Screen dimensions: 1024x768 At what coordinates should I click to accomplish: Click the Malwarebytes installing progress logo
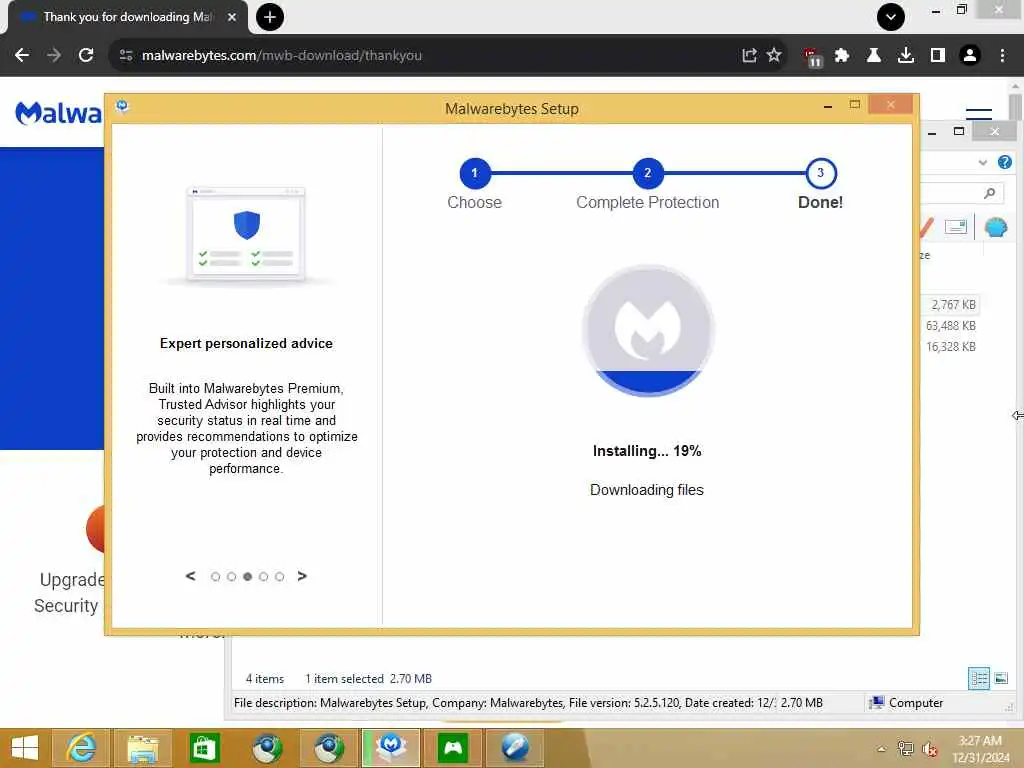point(648,330)
